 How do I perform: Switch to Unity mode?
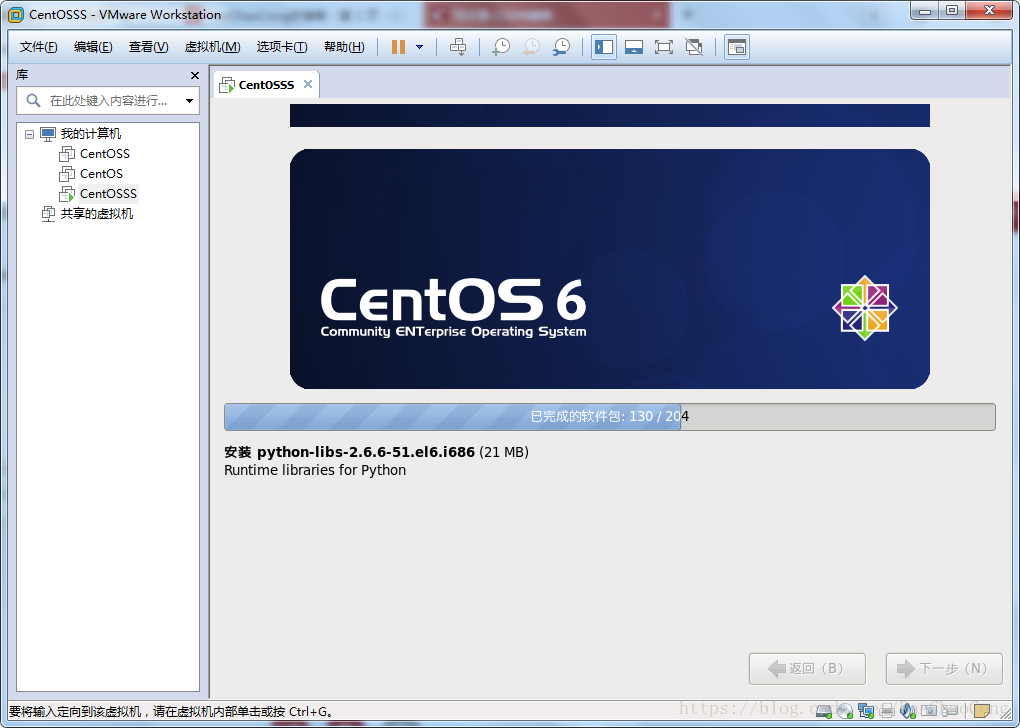[694, 47]
